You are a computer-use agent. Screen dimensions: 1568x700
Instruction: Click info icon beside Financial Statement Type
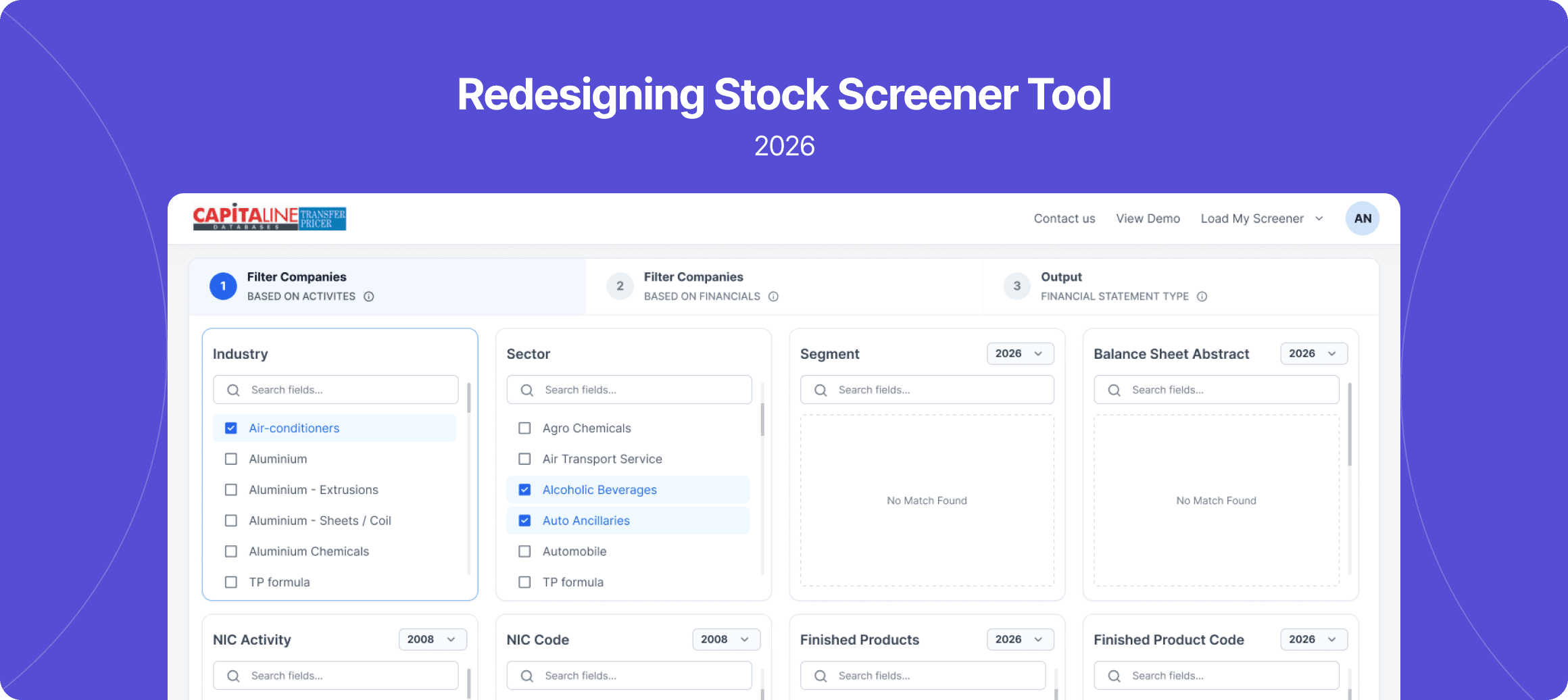coord(1202,297)
